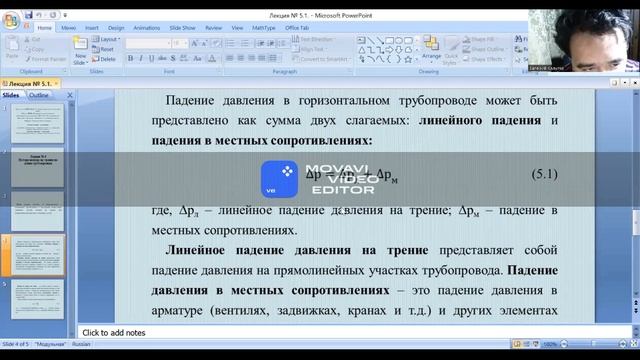
Task: Switch to the Outline pane tab
Action: coord(39,95)
